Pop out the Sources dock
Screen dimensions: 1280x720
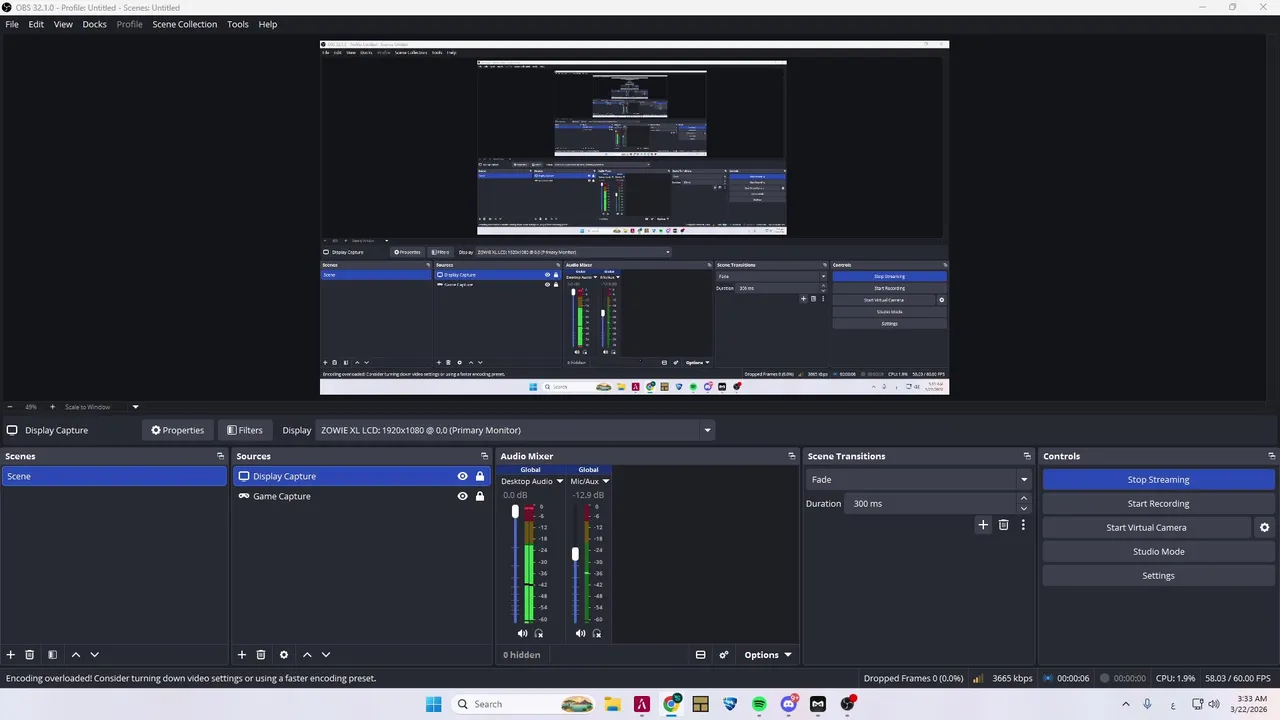click(485, 456)
